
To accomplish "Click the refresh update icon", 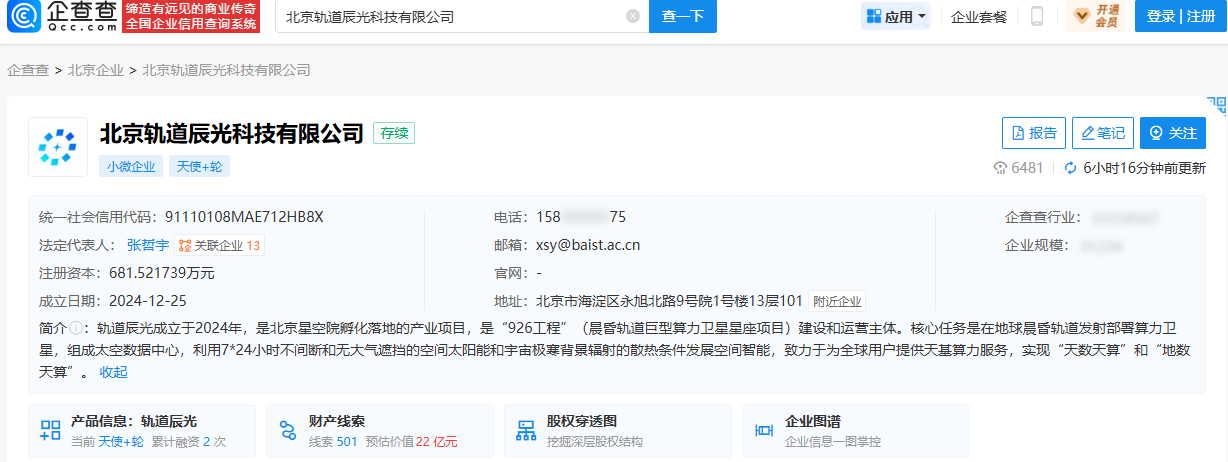I will (1070, 168).
